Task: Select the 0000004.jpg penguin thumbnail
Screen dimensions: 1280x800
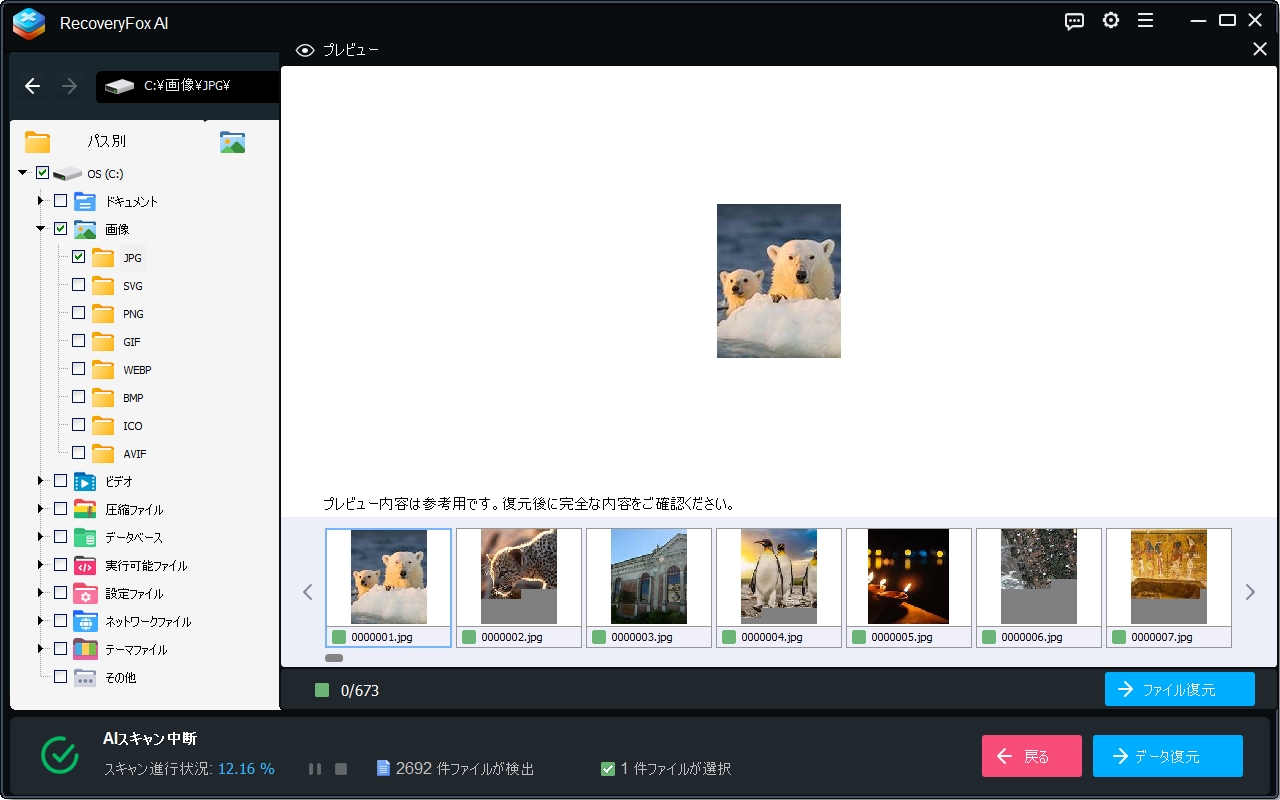Action: (778, 576)
